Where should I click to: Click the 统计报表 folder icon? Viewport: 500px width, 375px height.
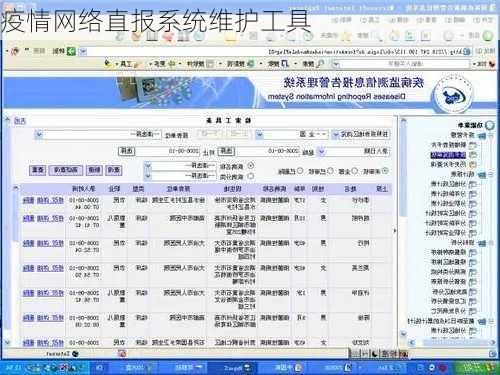(482, 174)
